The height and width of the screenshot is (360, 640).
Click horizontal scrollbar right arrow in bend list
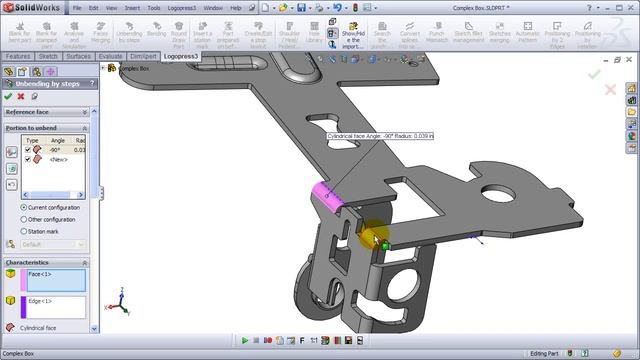click(x=80, y=195)
